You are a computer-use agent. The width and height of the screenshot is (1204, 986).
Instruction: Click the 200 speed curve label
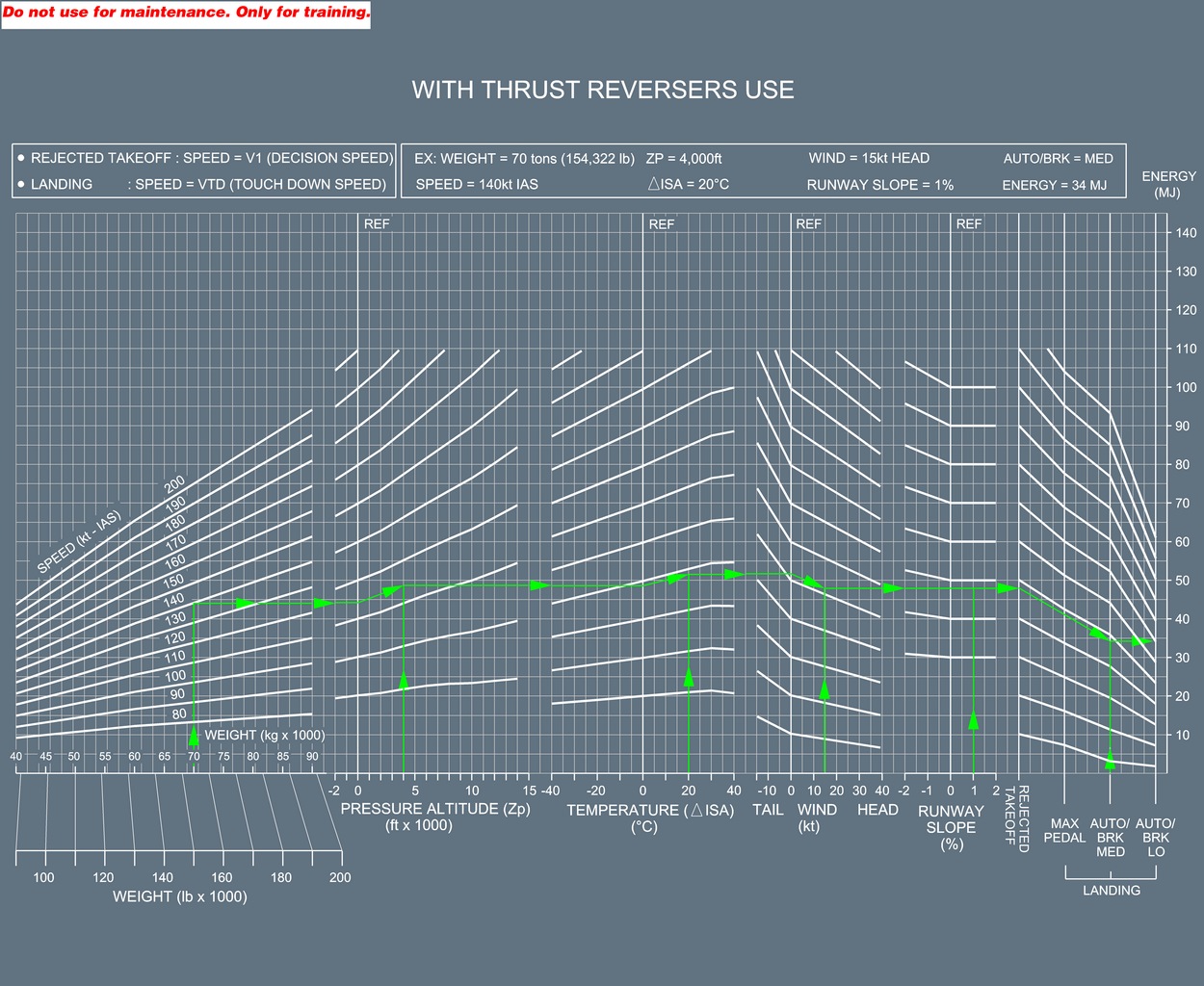(x=174, y=484)
